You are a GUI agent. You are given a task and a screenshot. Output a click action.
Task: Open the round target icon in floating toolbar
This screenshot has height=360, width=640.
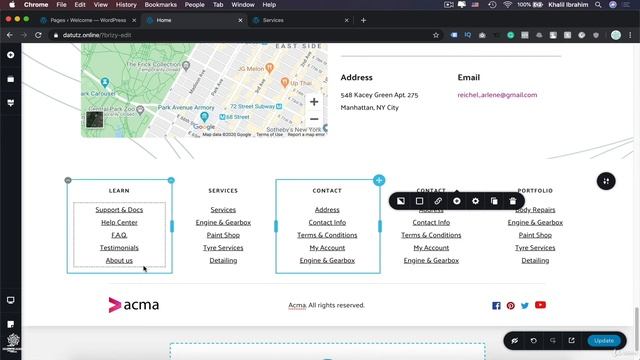(x=457, y=201)
